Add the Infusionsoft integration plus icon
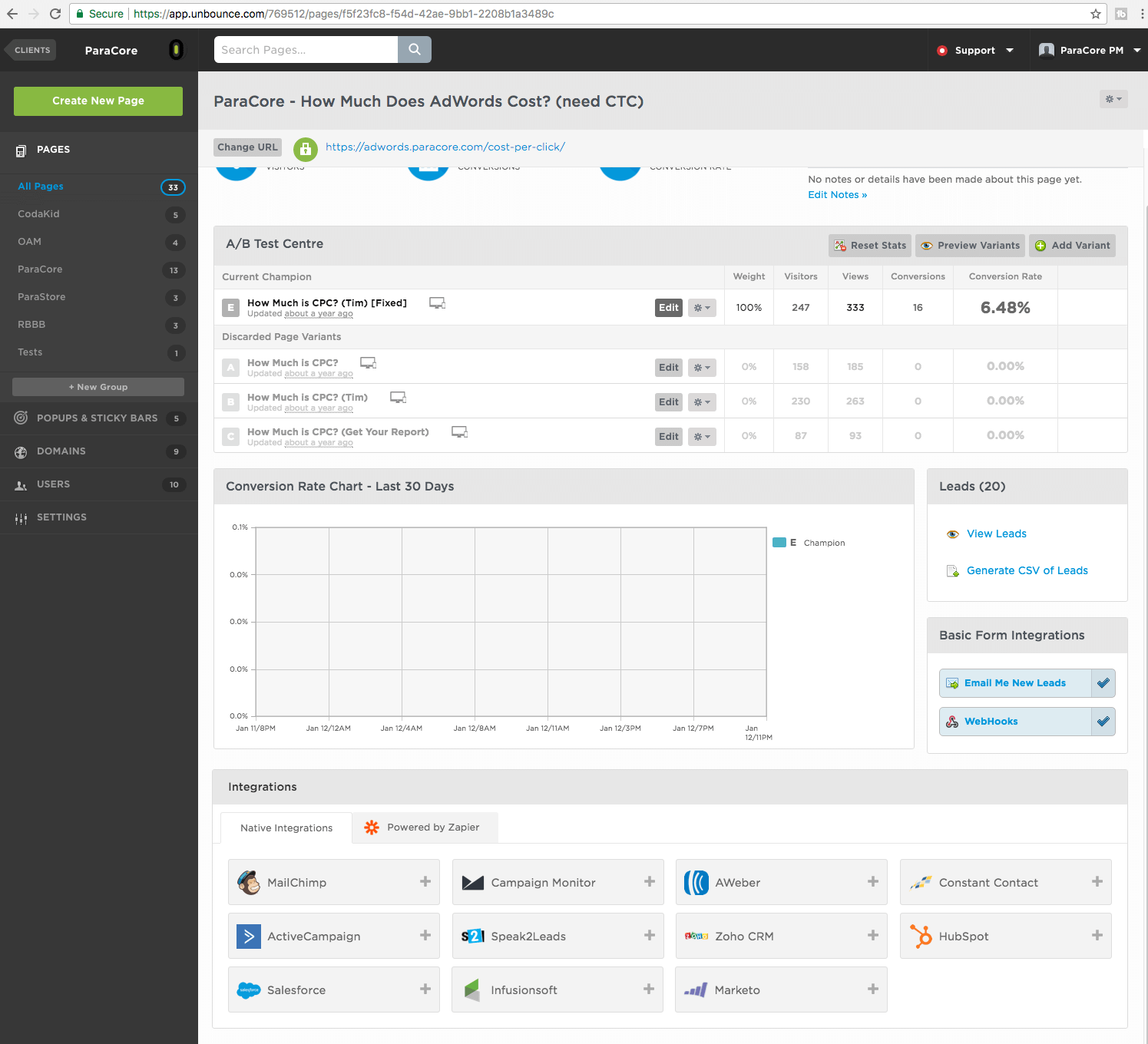 point(650,989)
